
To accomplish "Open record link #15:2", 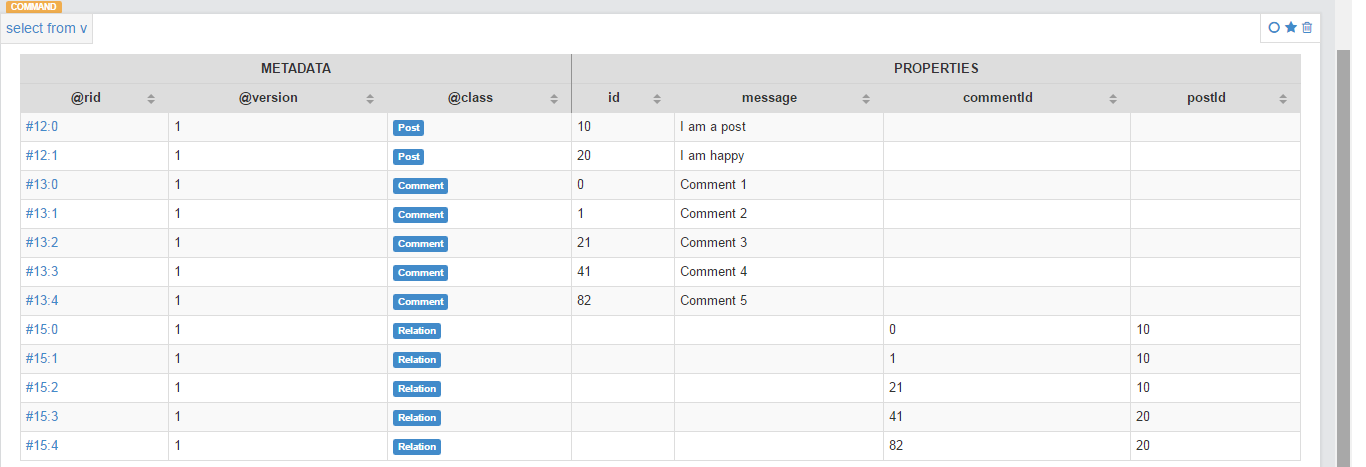I will (x=42, y=388).
